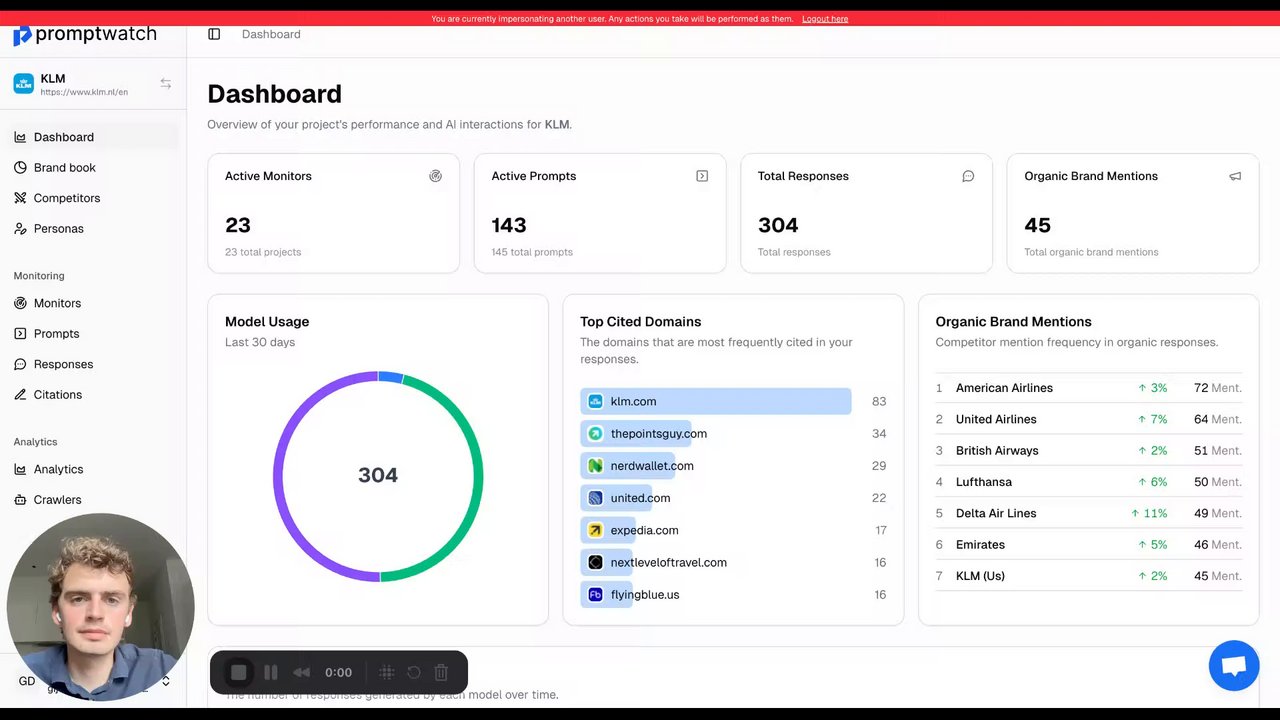Open the Personas page
This screenshot has width=1280, height=720.
pos(93,229)
